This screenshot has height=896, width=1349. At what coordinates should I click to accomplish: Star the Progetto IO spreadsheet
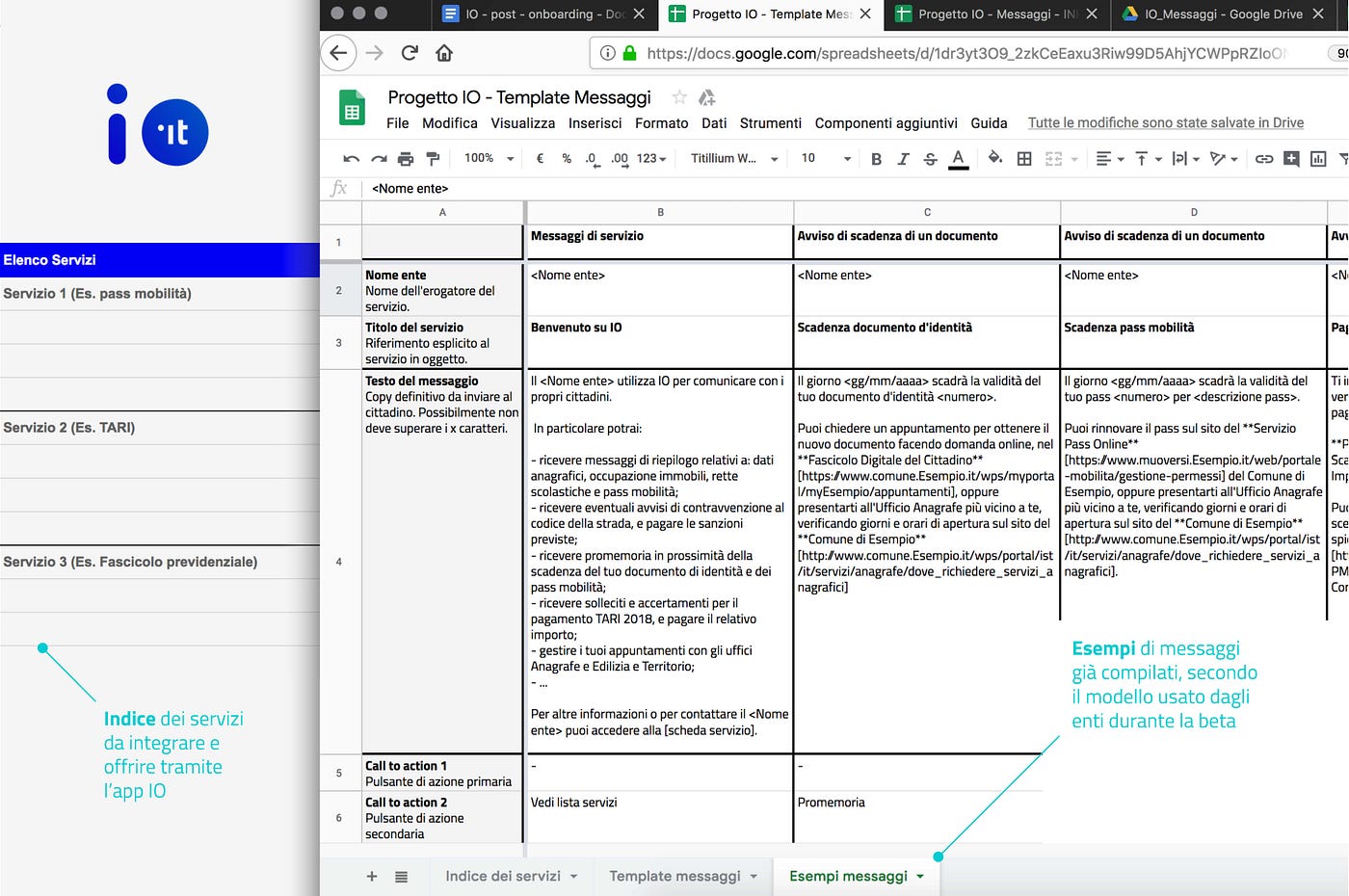pos(679,97)
